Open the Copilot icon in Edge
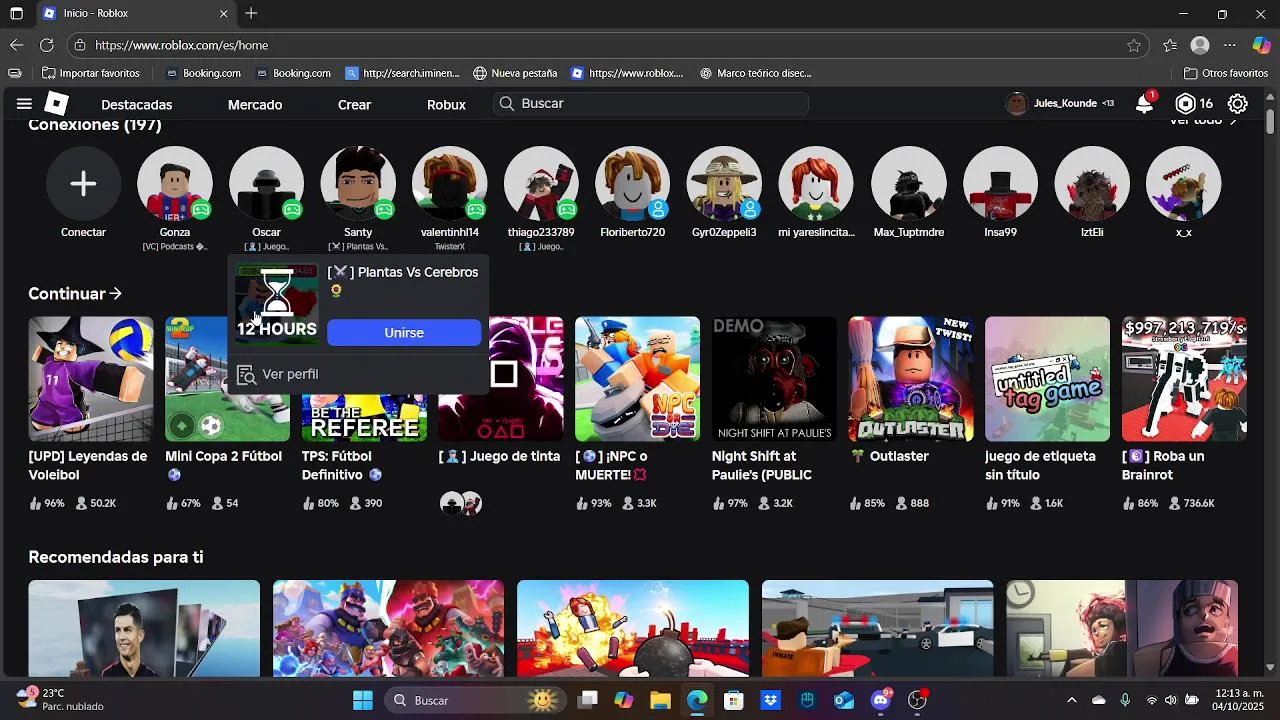Image resolution: width=1280 pixels, height=720 pixels. (x=1262, y=45)
